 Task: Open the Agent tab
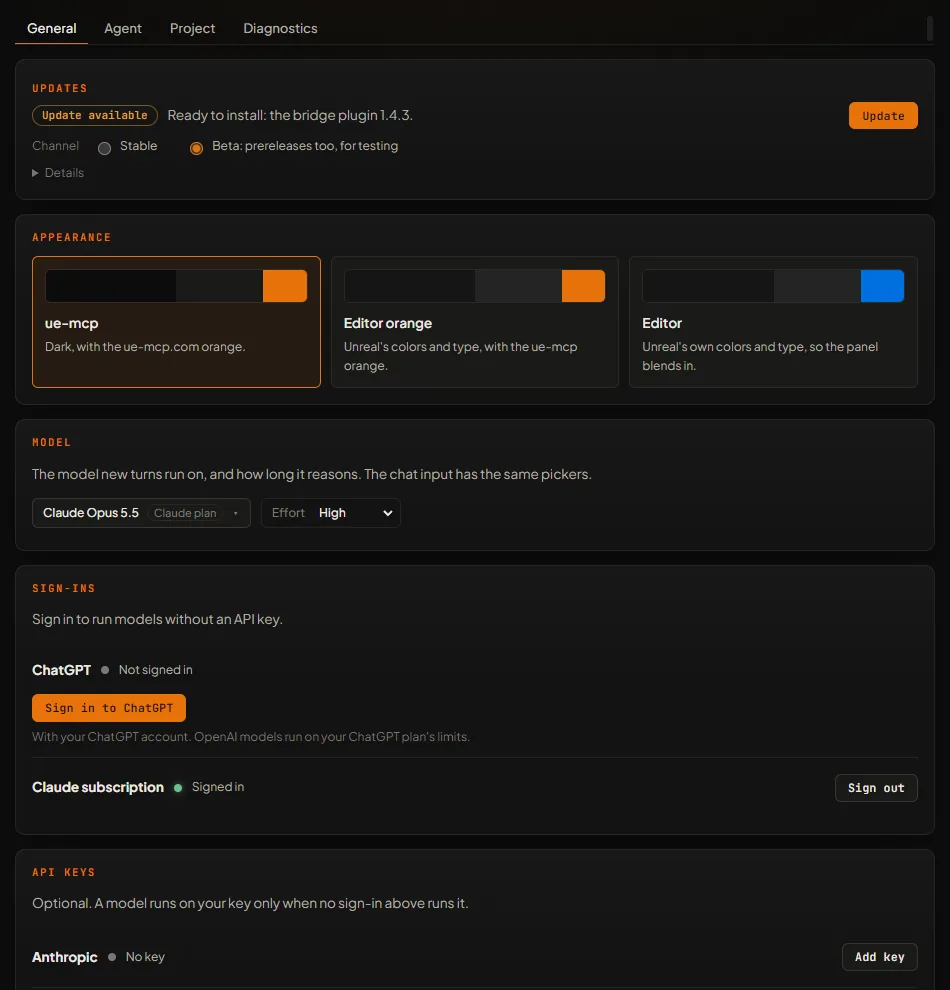[122, 28]
